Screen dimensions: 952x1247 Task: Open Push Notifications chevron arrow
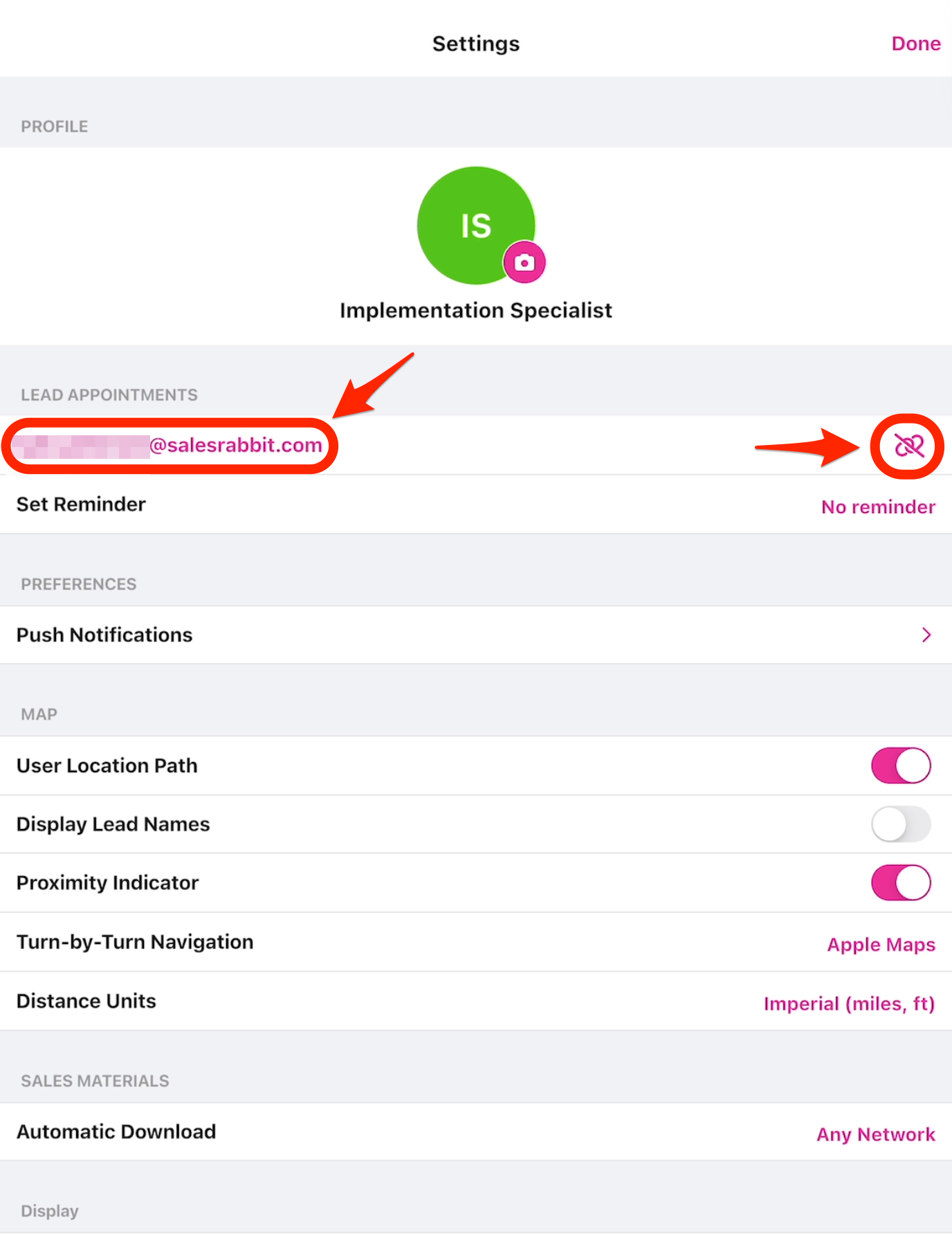click(x=926, y=635)
